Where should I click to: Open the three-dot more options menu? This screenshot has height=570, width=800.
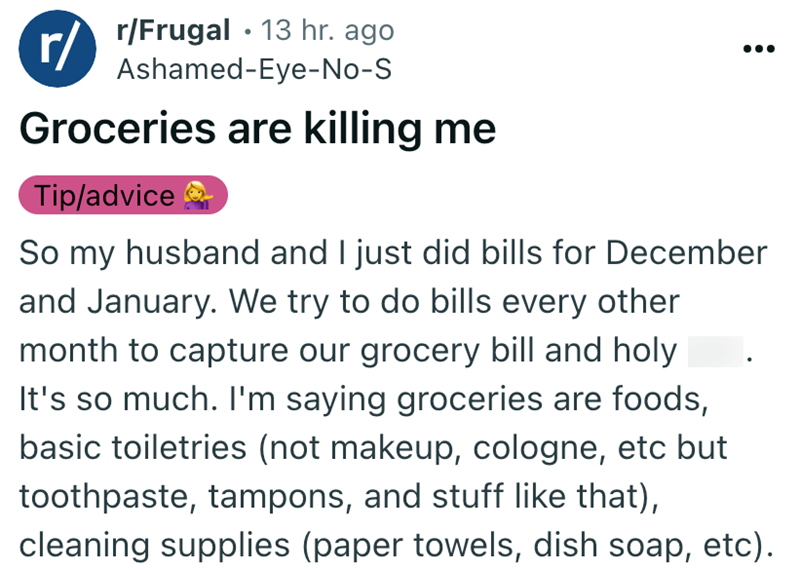(x=759, y=50)
